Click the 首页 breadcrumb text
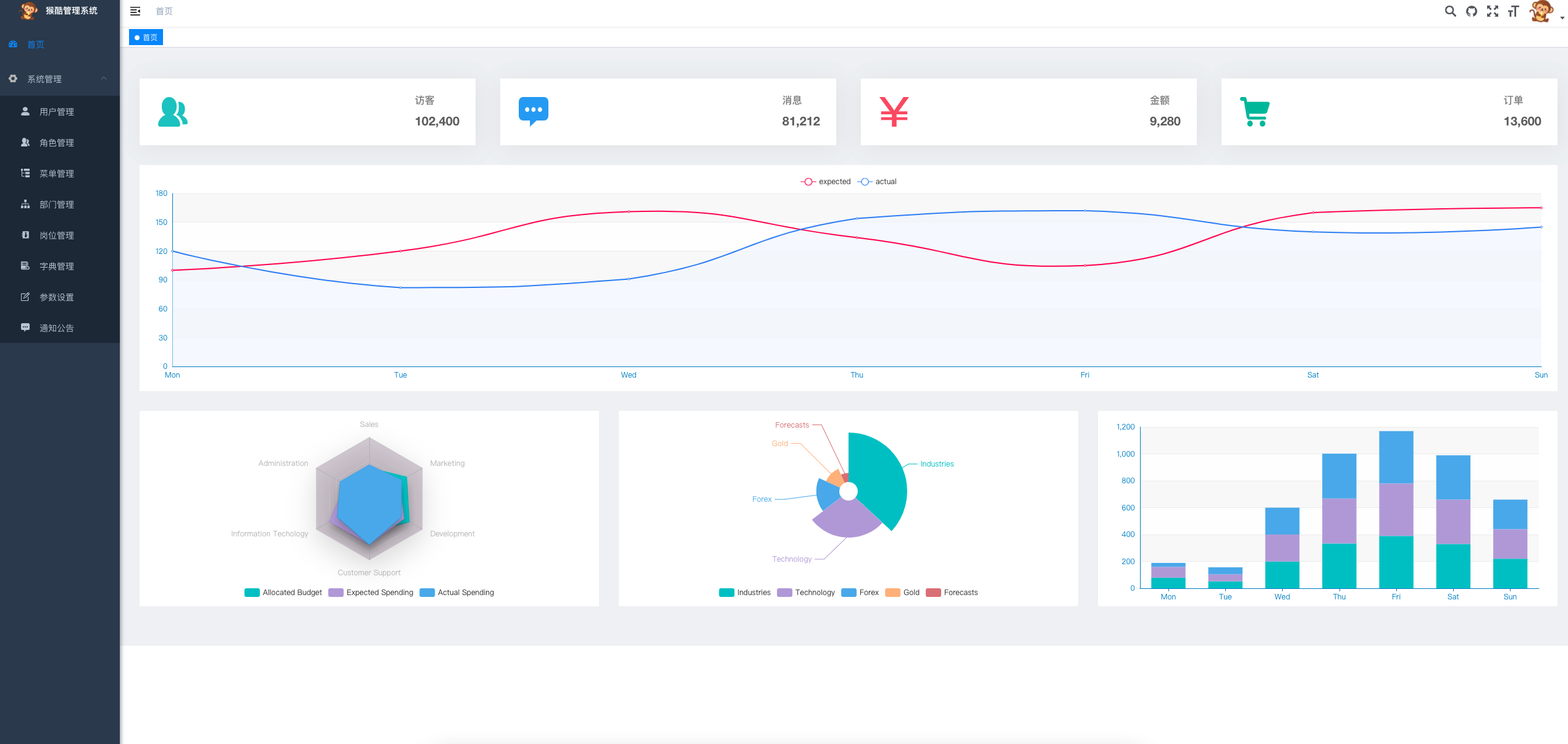 164,11
